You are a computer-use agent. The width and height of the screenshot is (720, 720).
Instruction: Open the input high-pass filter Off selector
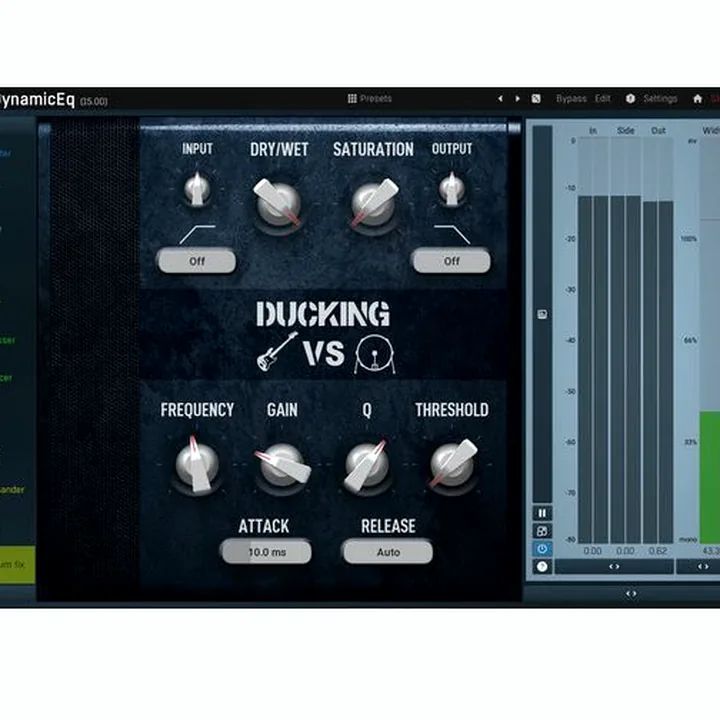pyautogui.click(x=197, y=261)
